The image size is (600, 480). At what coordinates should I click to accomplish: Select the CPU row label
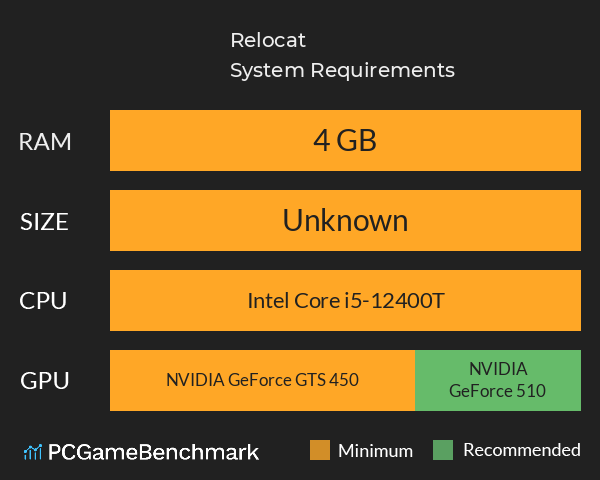[x=45, y=300]
